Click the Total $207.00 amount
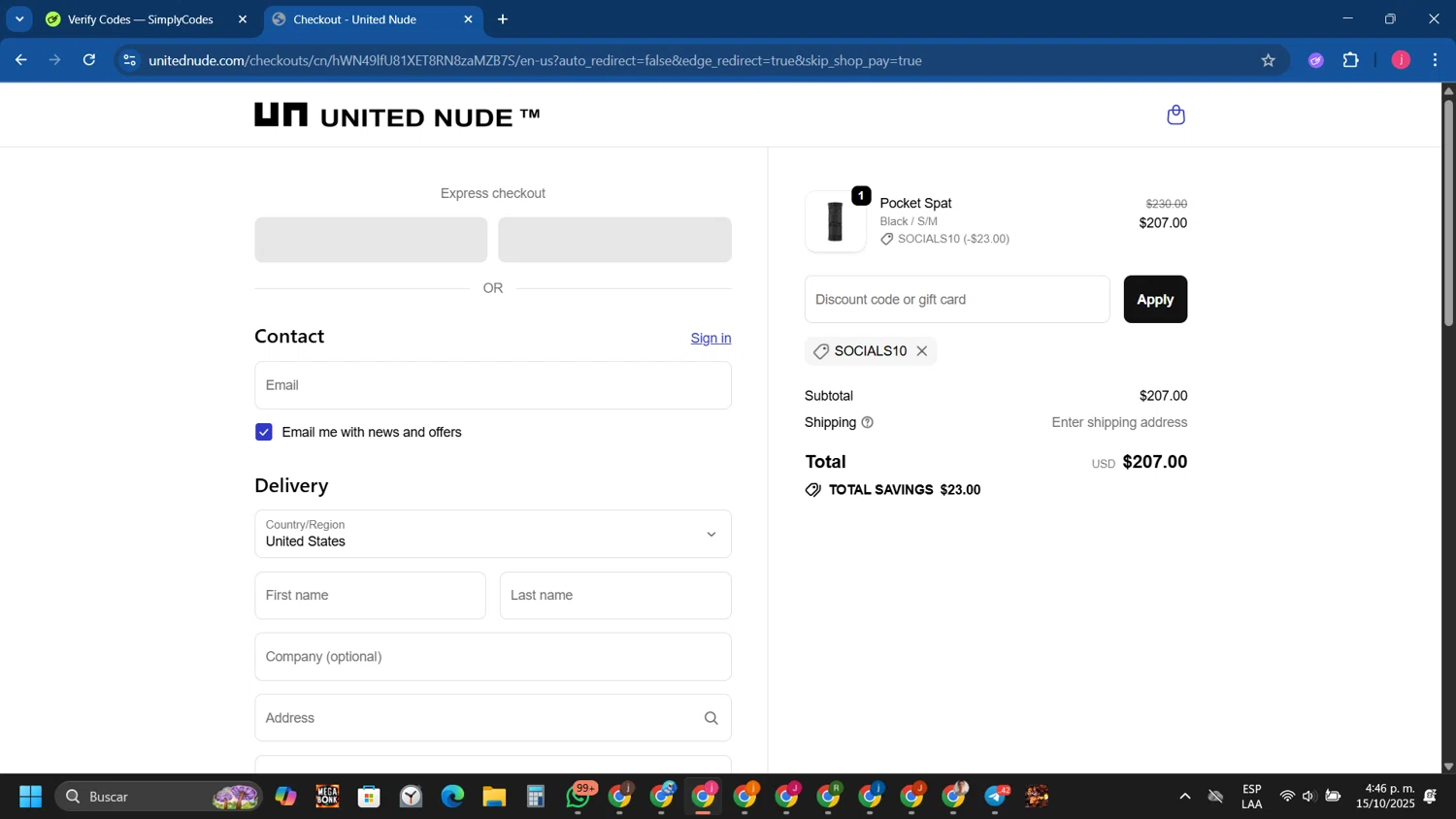 pyautogui.click(x=1154, y=462)
